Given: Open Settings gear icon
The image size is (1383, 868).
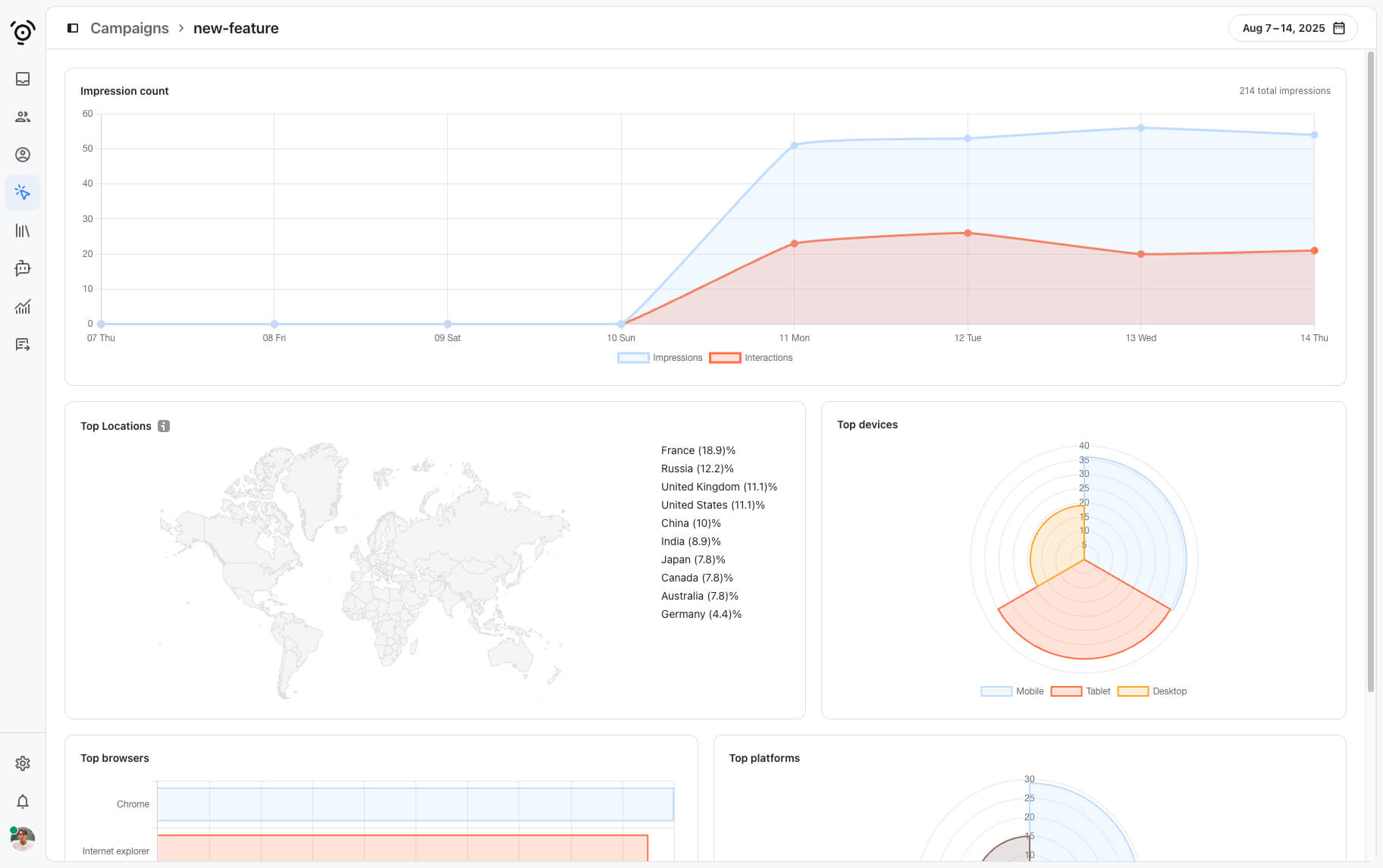Looking at the screenshot, I should pos(23,763).
